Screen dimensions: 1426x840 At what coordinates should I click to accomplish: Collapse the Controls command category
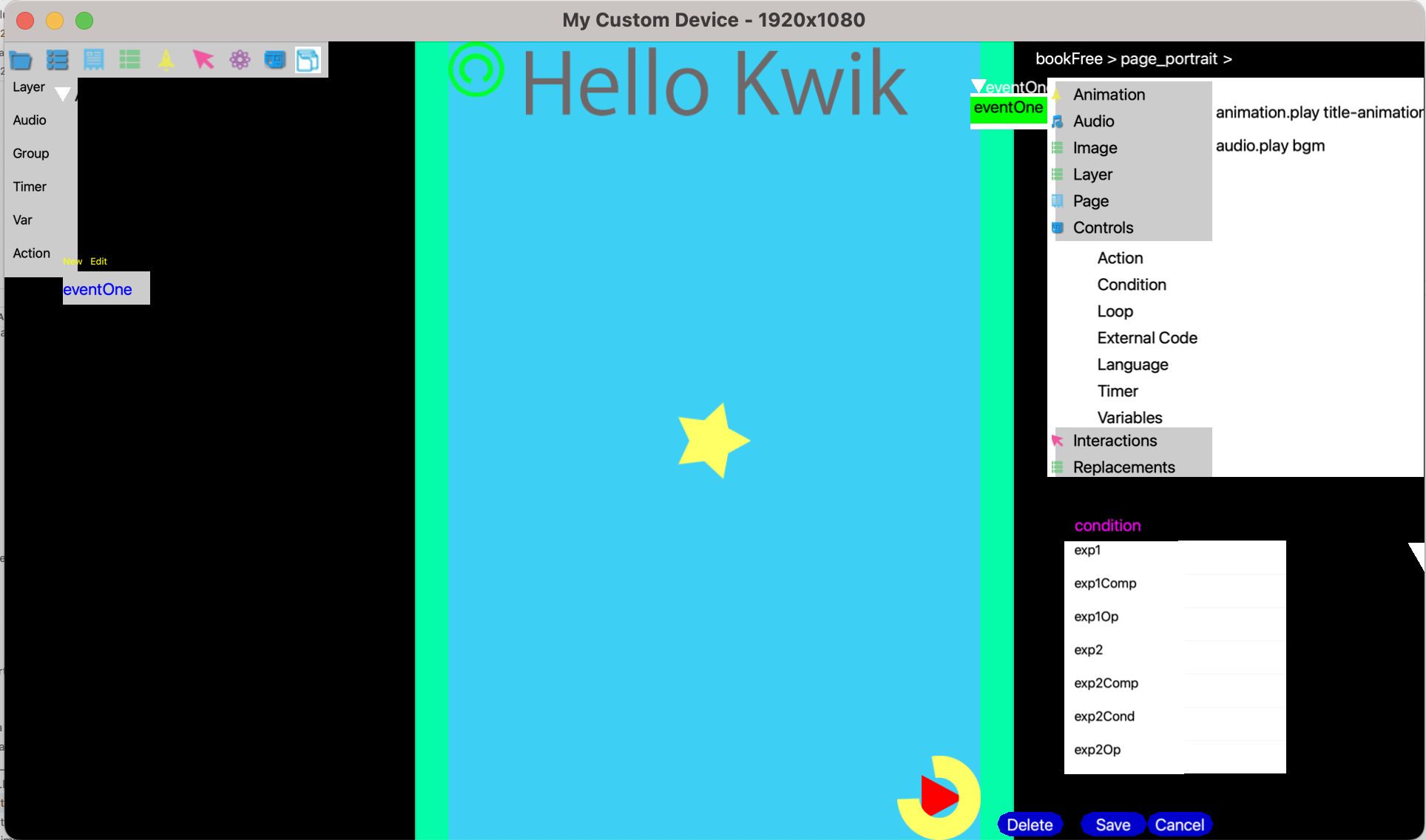coord(1103,228)
